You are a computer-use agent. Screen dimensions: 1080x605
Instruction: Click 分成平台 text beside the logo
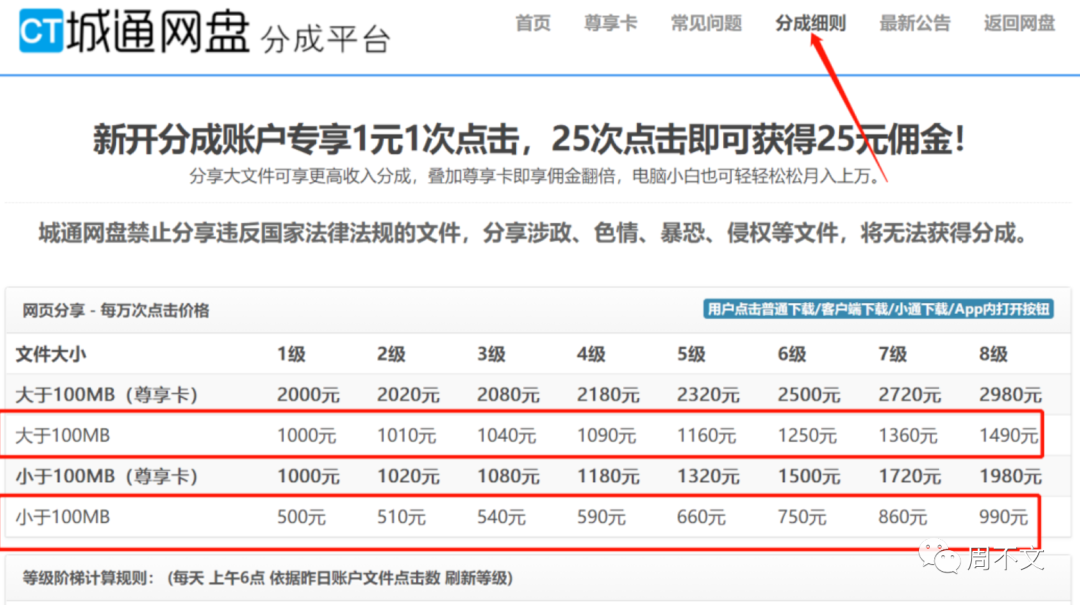tap(326, 40)
